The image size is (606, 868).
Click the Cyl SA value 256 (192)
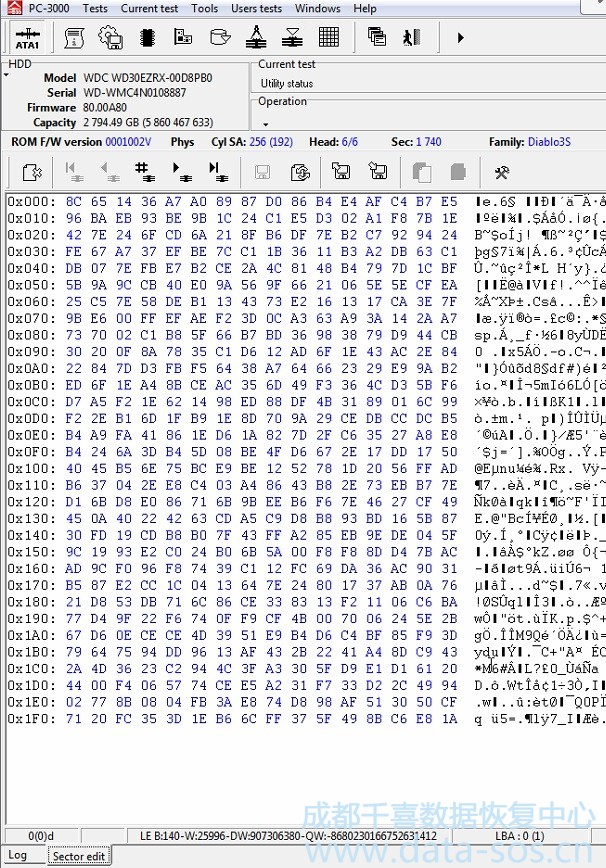click(271, 142)
